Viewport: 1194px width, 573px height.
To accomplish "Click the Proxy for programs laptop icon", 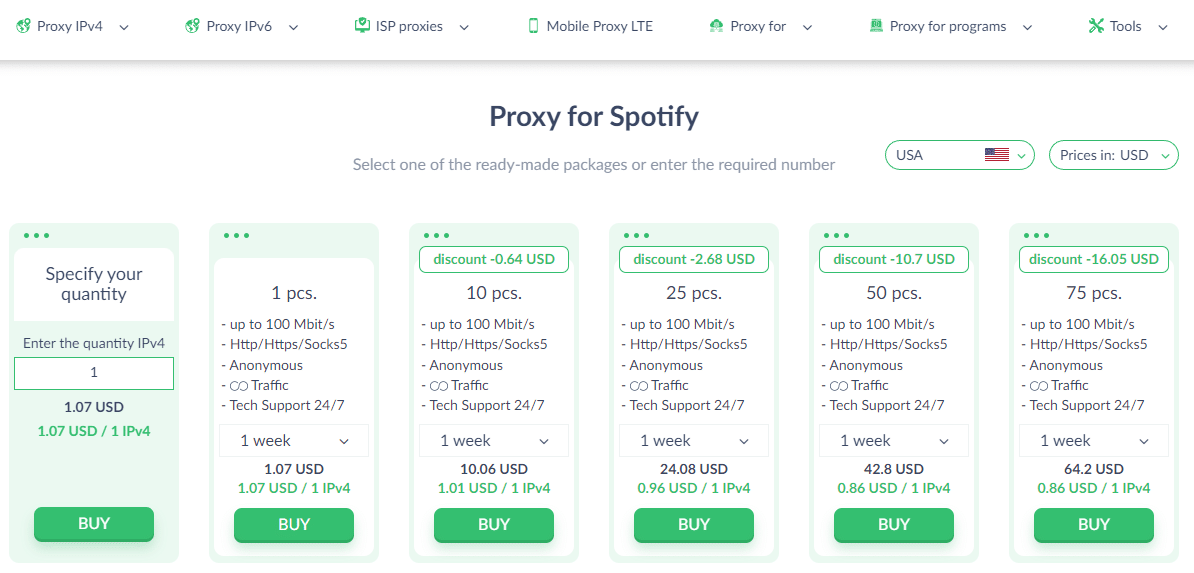I will [876, 26].
